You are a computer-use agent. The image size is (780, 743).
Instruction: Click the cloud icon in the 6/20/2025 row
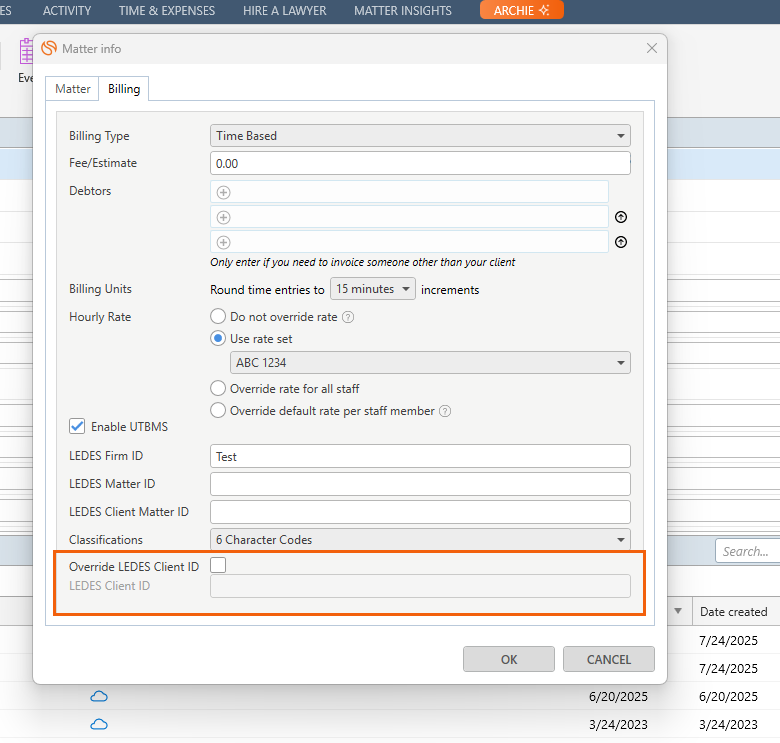click(x=99, y=696)
